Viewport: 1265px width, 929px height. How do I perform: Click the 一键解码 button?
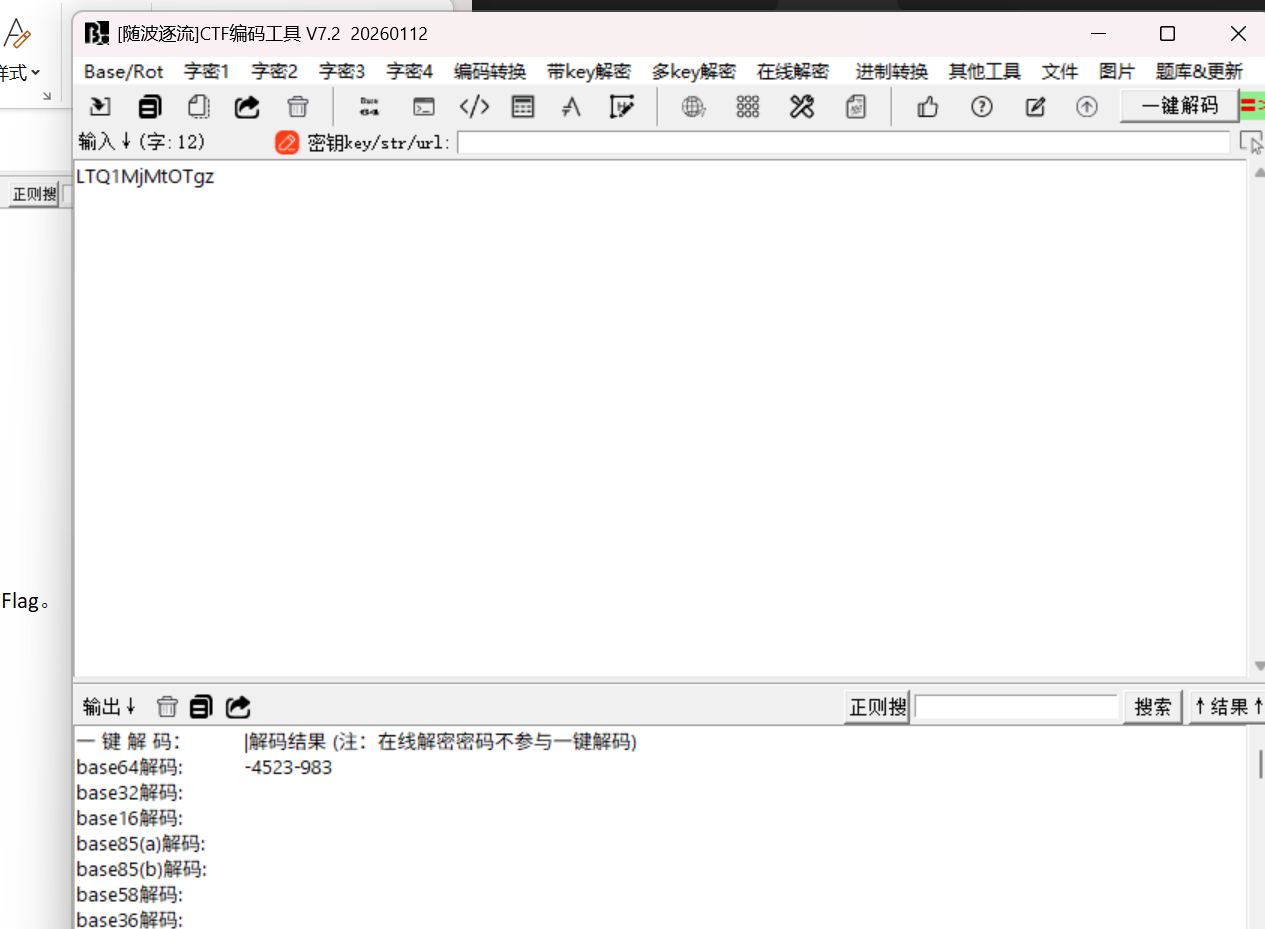pyautogui.click(x=1180, y=106)
